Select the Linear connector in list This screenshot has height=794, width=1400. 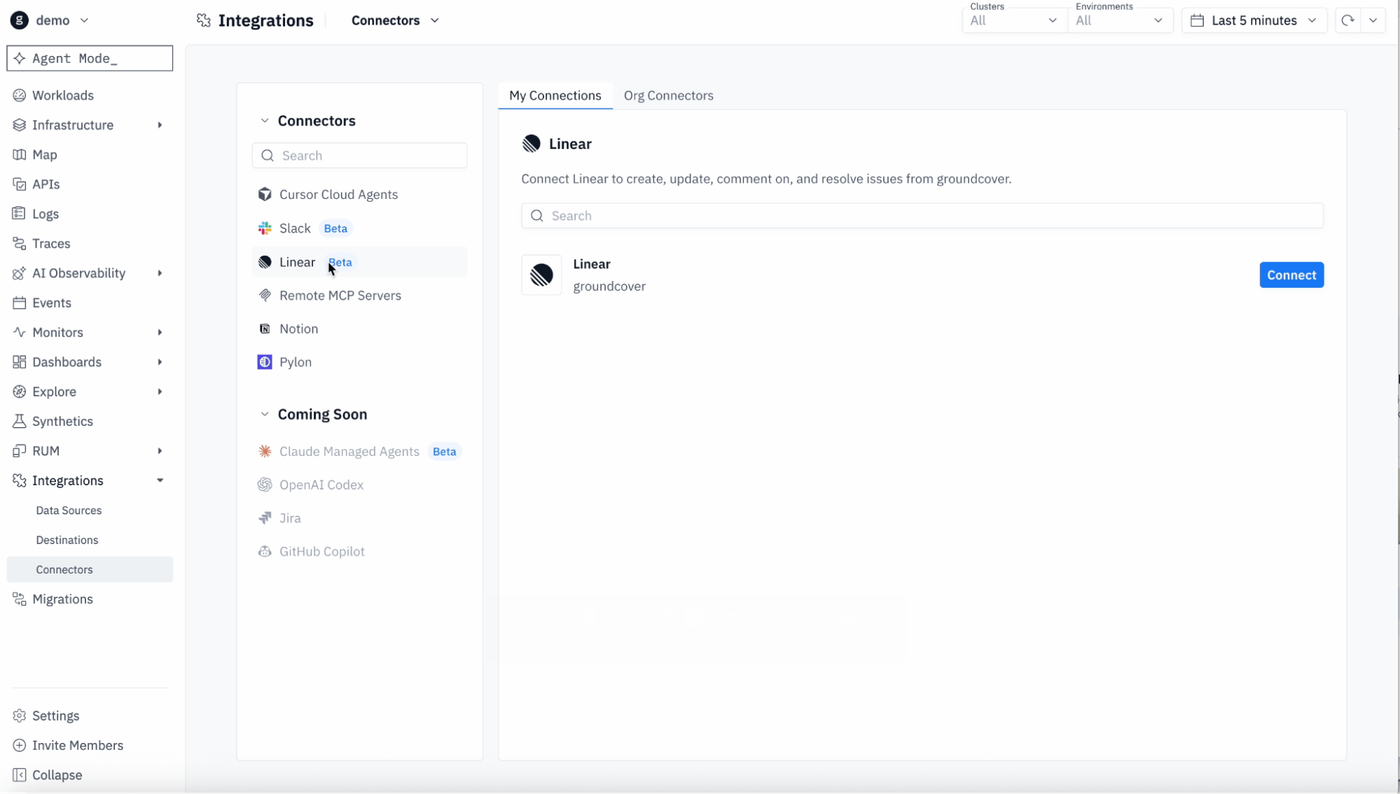(360, 262)
